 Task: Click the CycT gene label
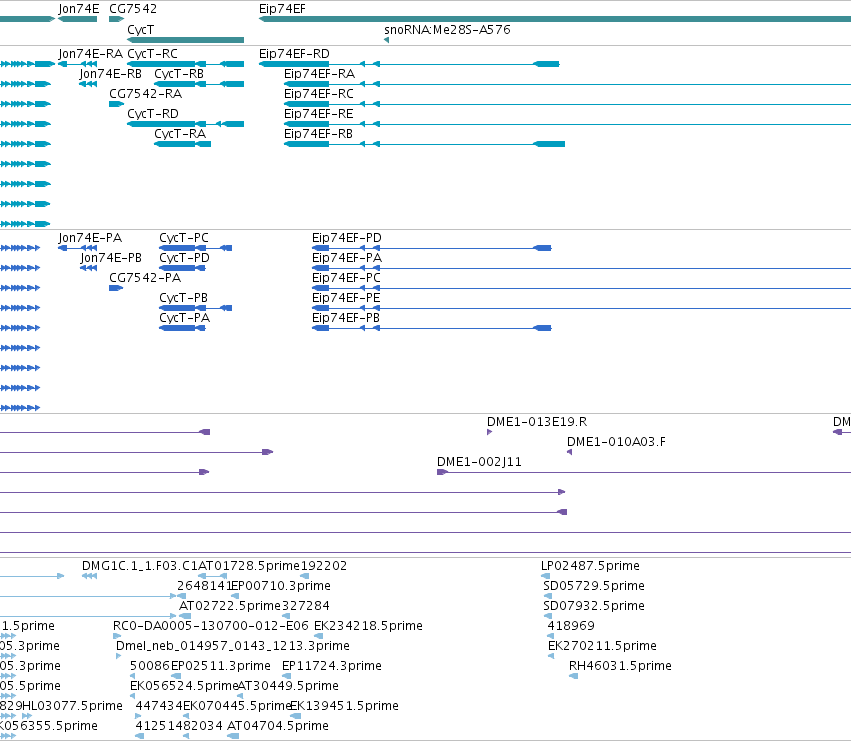click(x=141, y=30)
